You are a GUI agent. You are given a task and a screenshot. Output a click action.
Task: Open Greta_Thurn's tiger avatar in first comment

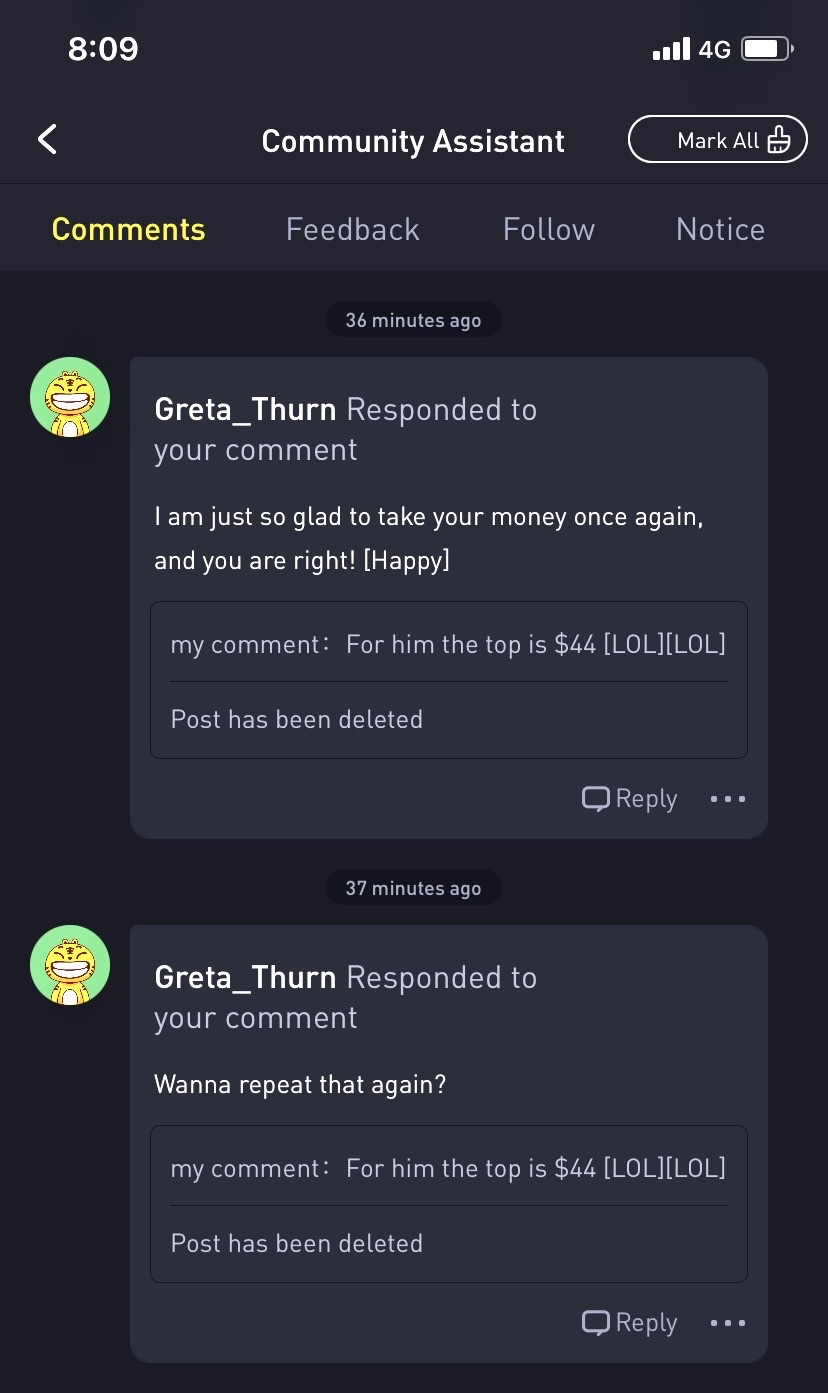(70, 397)
